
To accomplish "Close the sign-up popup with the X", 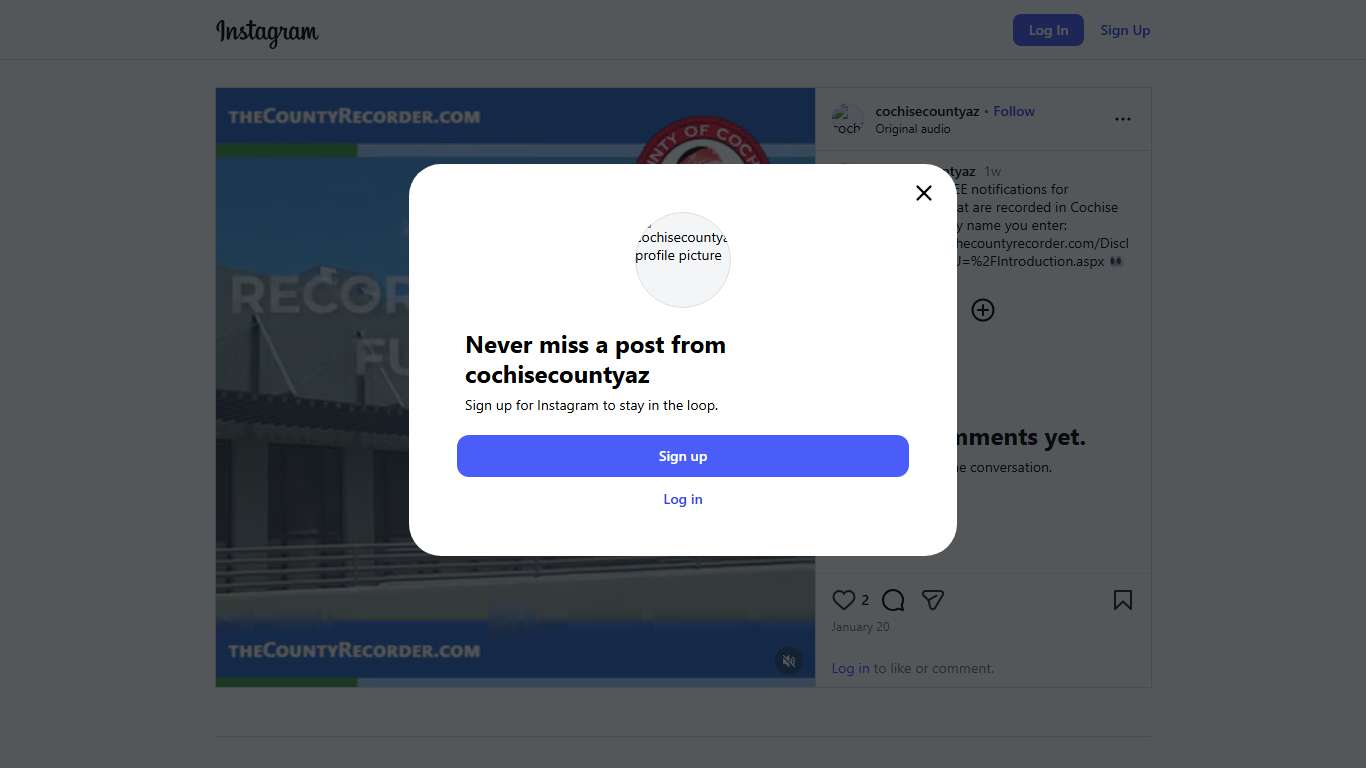I will 924,193.
